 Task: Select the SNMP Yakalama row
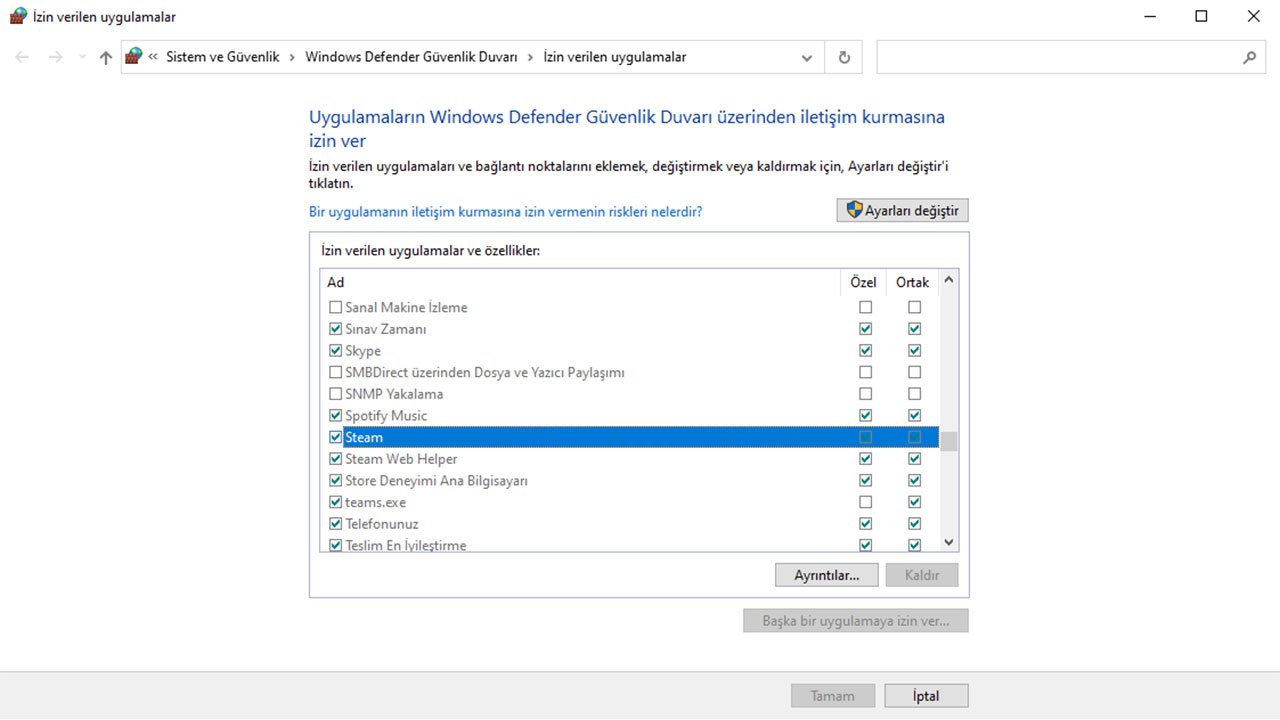click(630, 394)
